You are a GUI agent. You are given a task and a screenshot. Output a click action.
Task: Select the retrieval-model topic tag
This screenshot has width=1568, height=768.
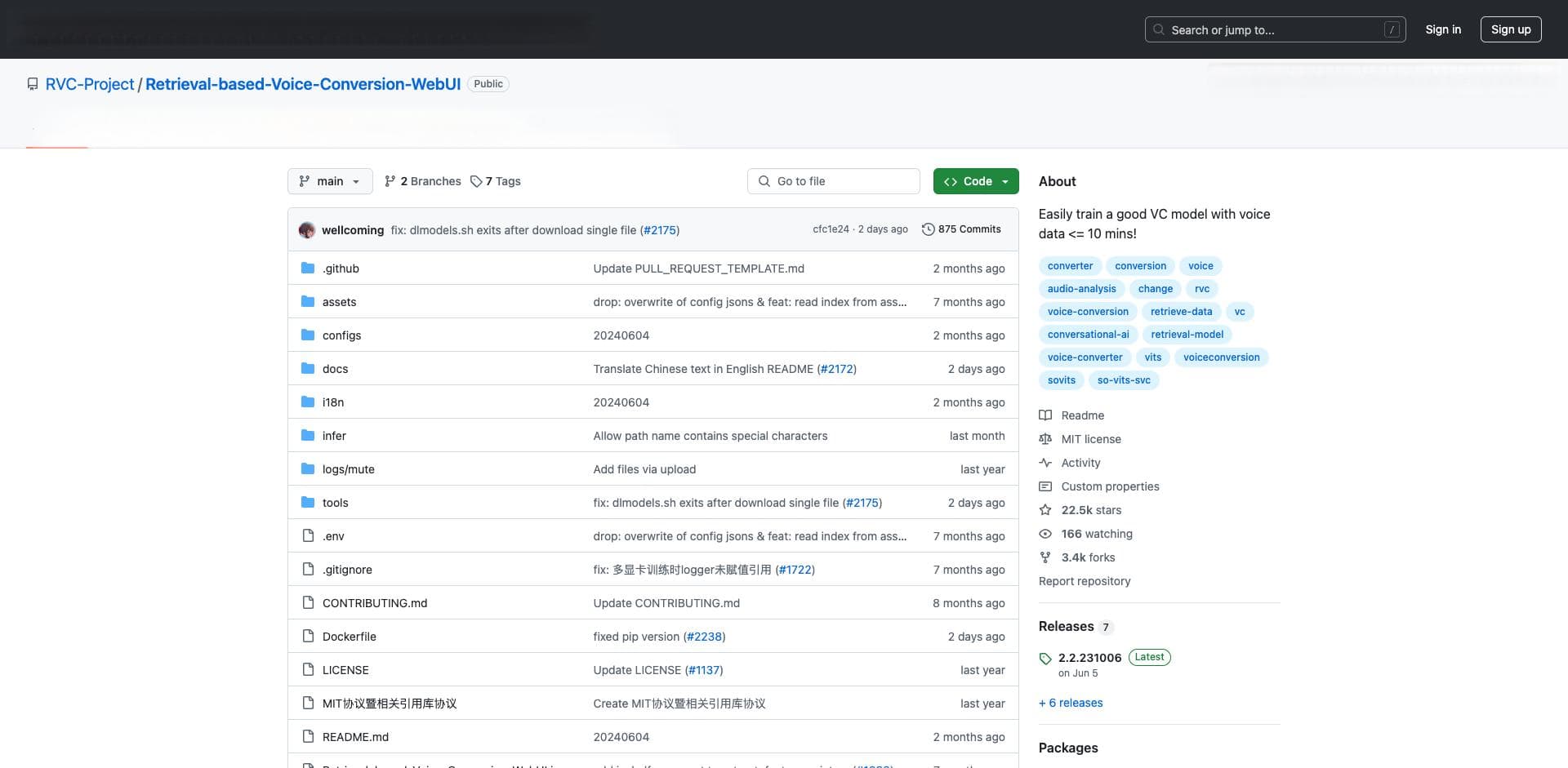pos(1187,335)
